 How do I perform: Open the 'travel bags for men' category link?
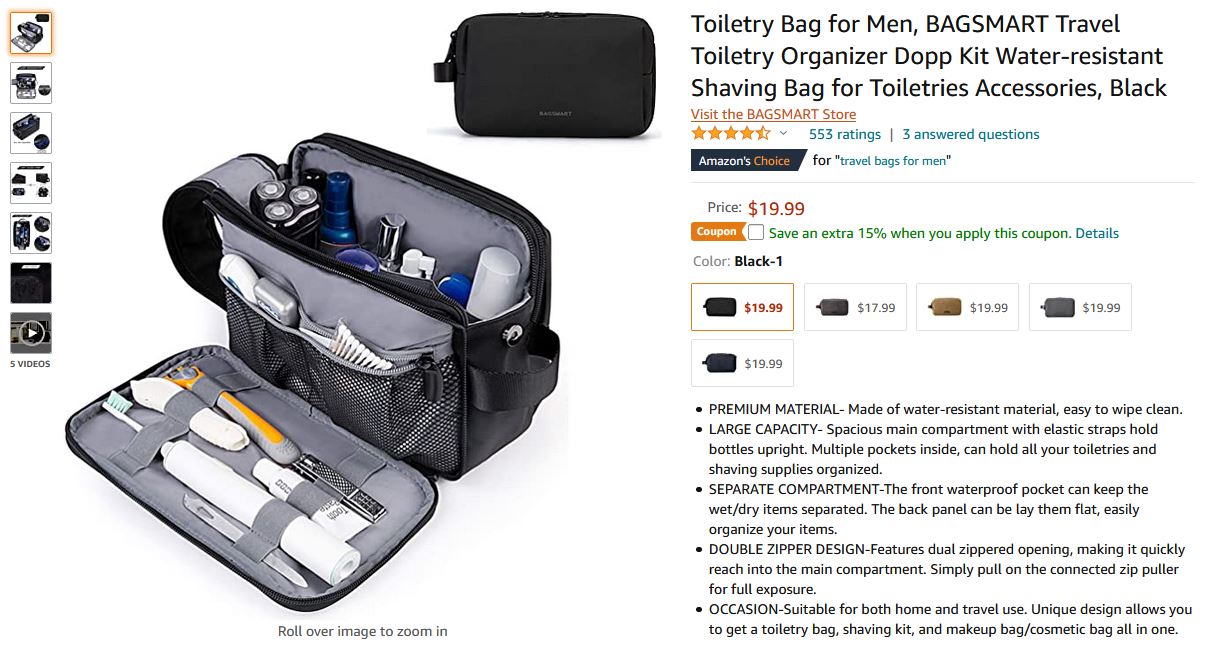click(893, 160)
